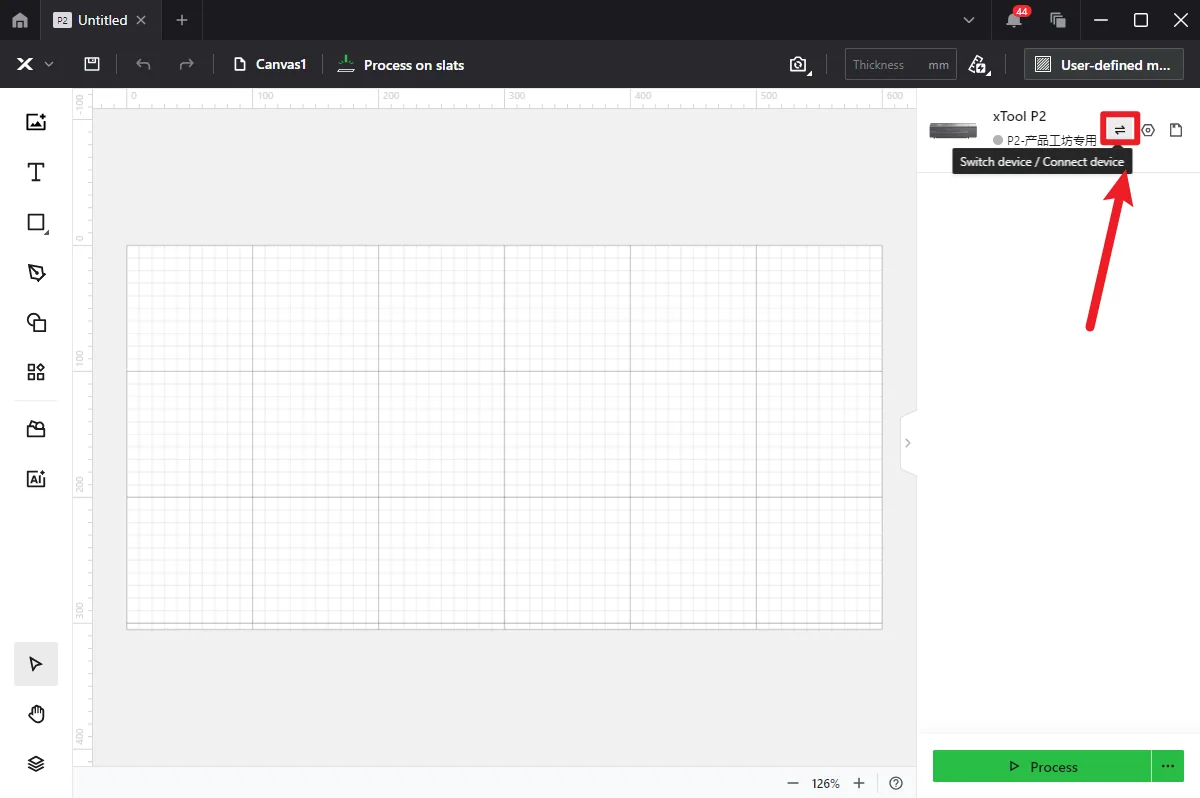
Task: Redo the last action
Action: point(186,64)
